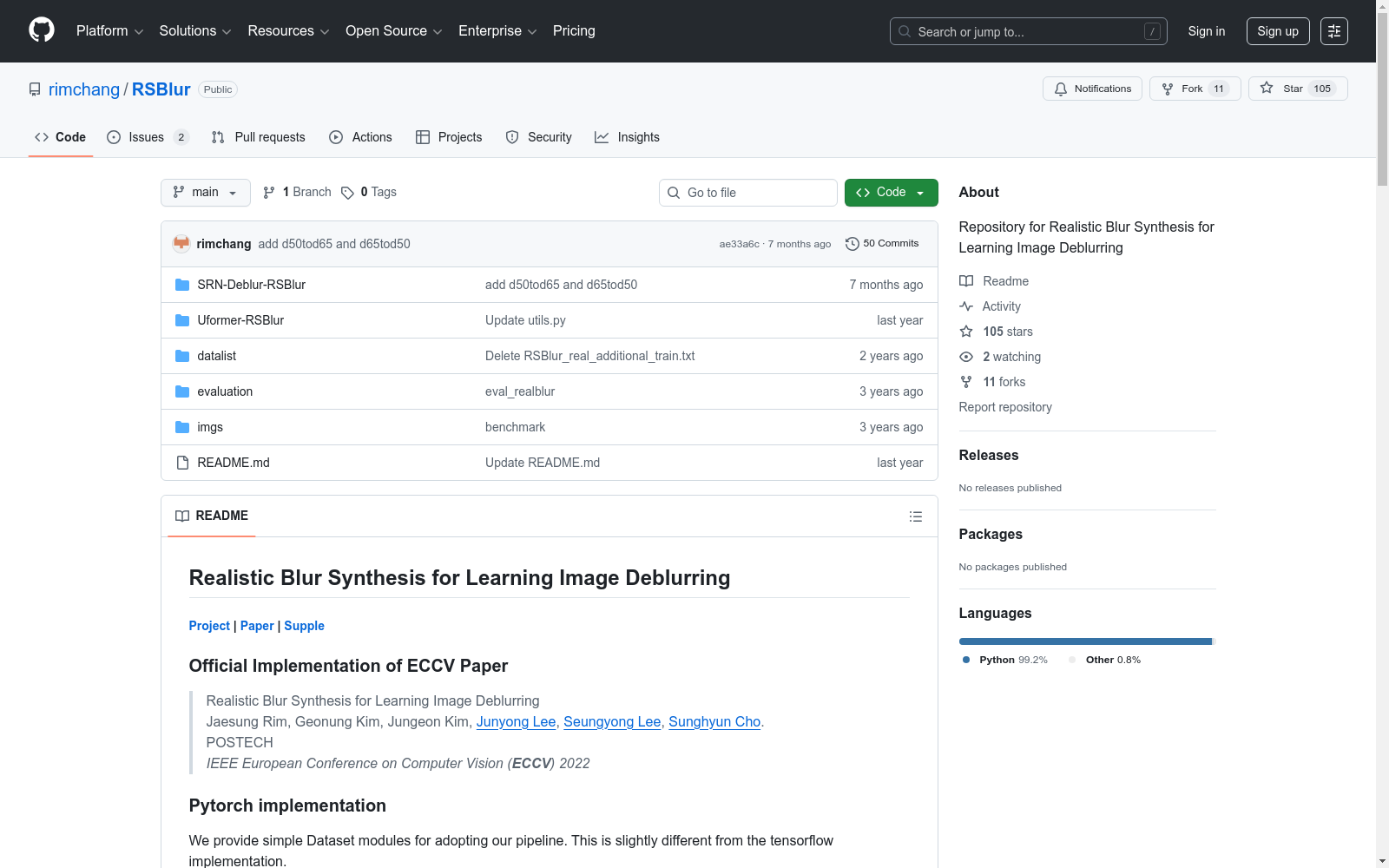The width and height of the screenshot is (1389, 868).
Task: Expand the Resources menu
Action: point(288,31)
